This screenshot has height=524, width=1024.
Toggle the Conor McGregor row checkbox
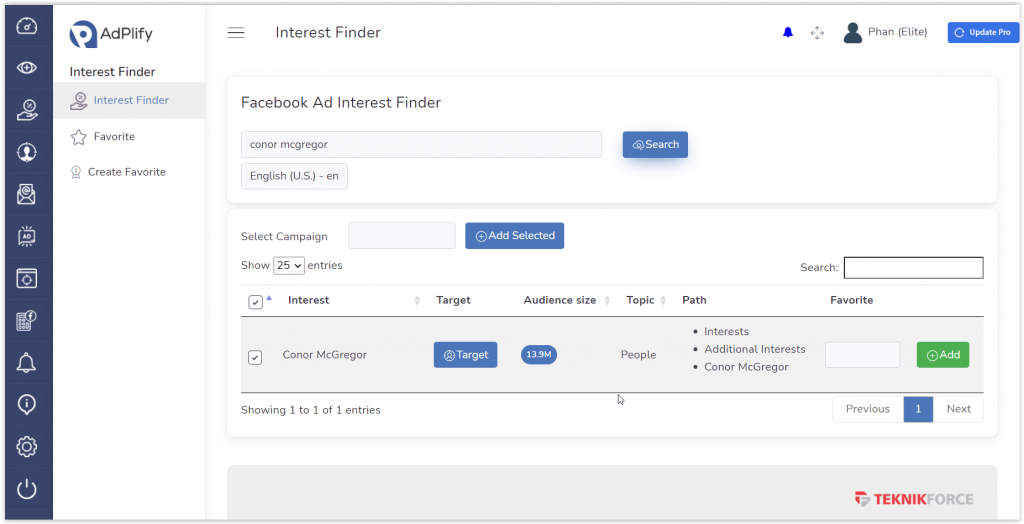(255, 357)
